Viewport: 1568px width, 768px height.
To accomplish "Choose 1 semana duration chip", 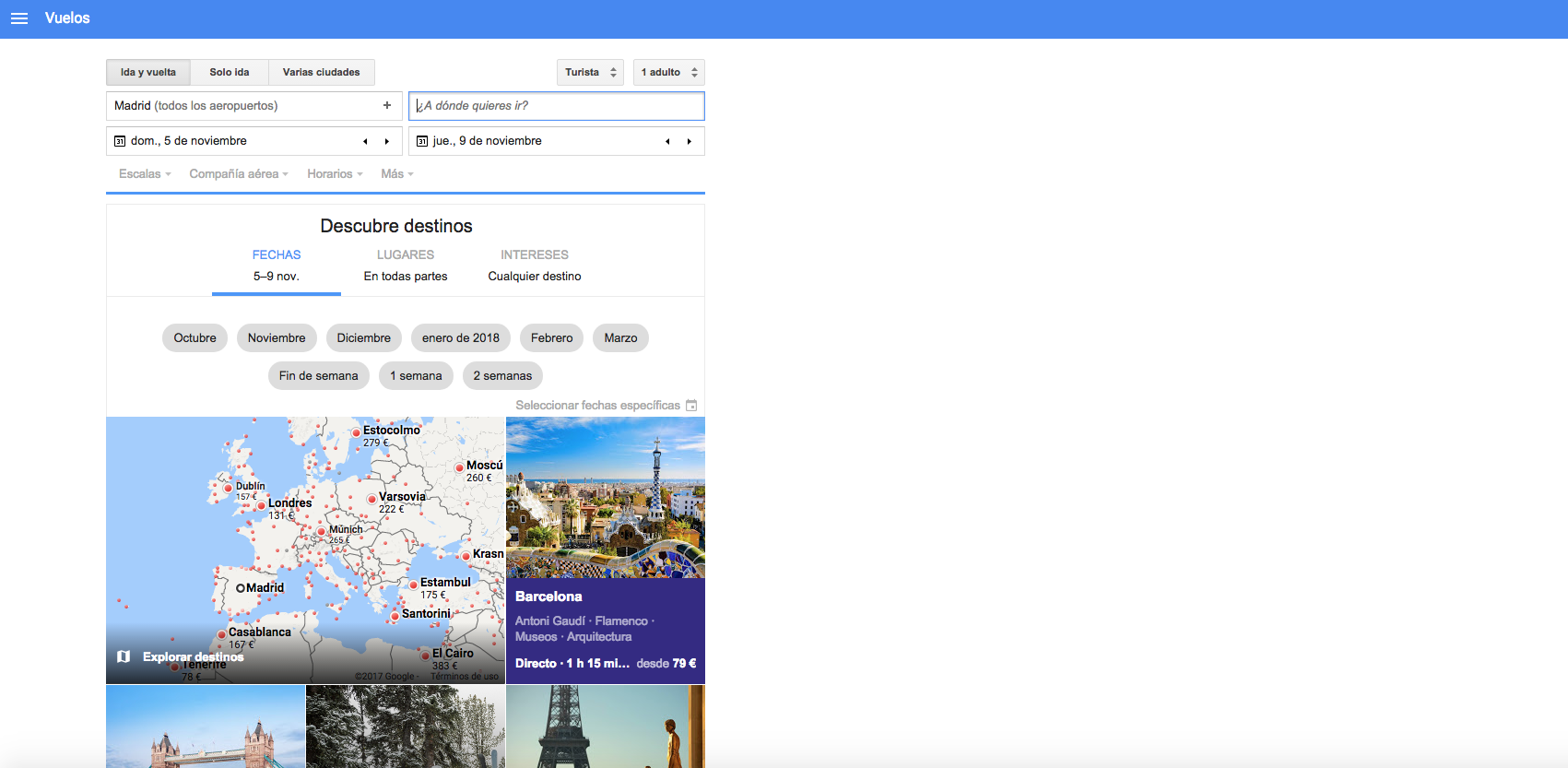I will tap(416, 376).
